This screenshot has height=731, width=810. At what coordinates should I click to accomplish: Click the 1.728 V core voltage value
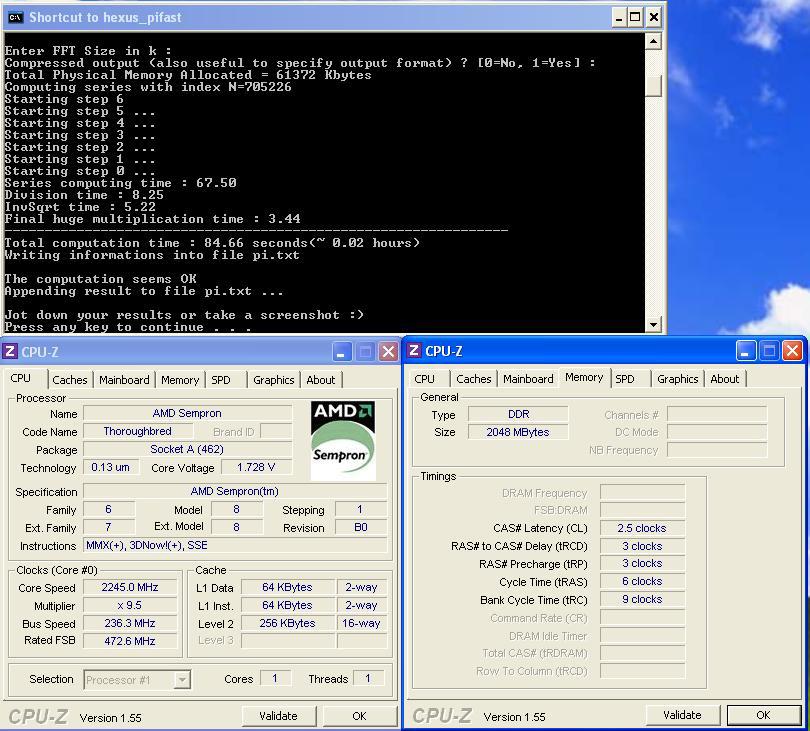[x=256, y=467]
